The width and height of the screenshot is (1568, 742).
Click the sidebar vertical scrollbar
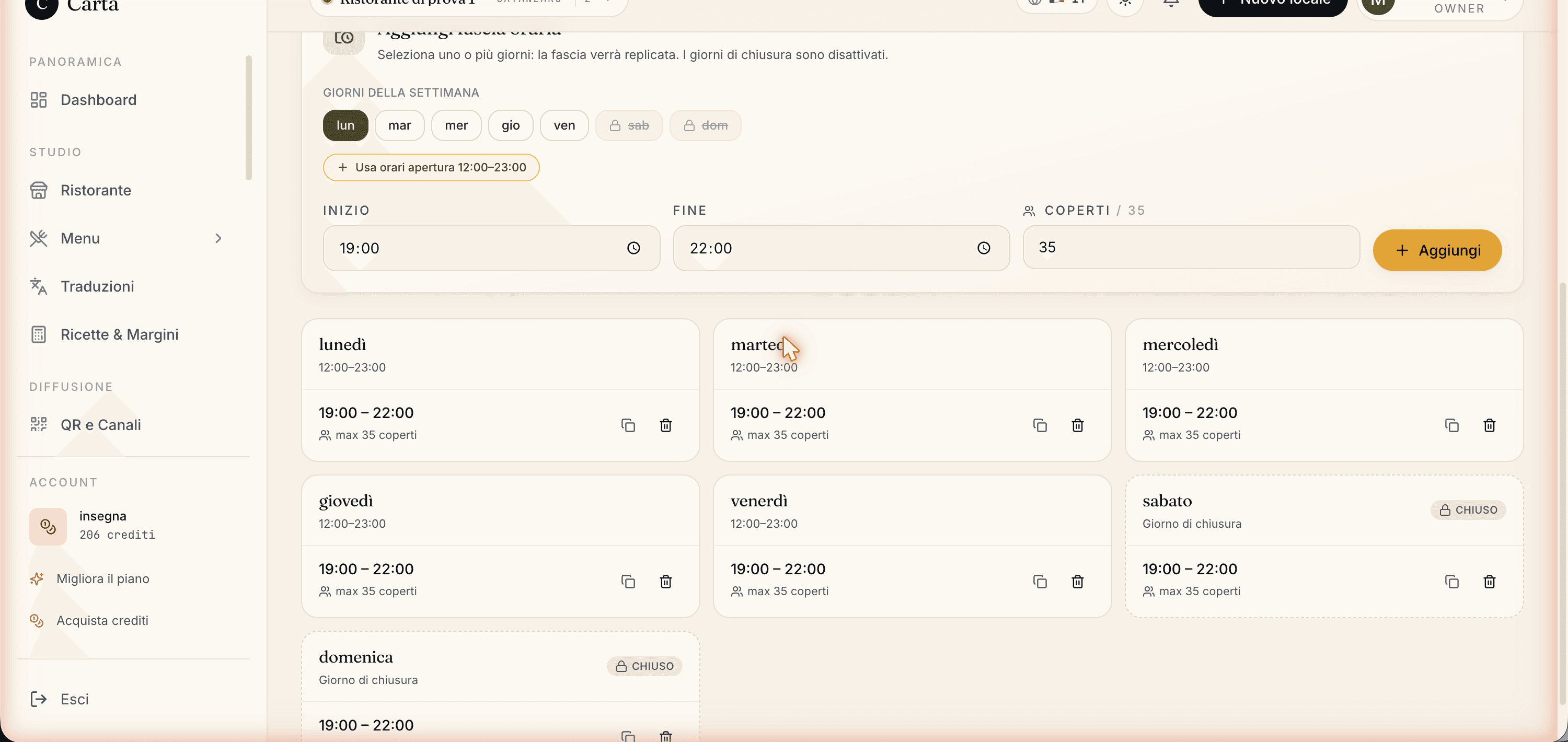248,118
